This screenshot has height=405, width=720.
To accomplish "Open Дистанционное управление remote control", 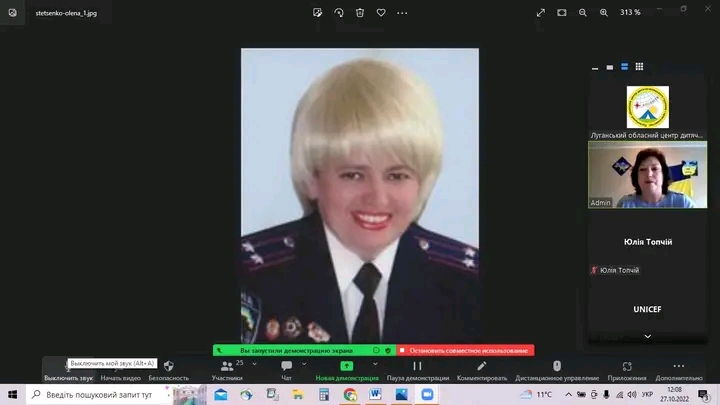I will point(557,371).
